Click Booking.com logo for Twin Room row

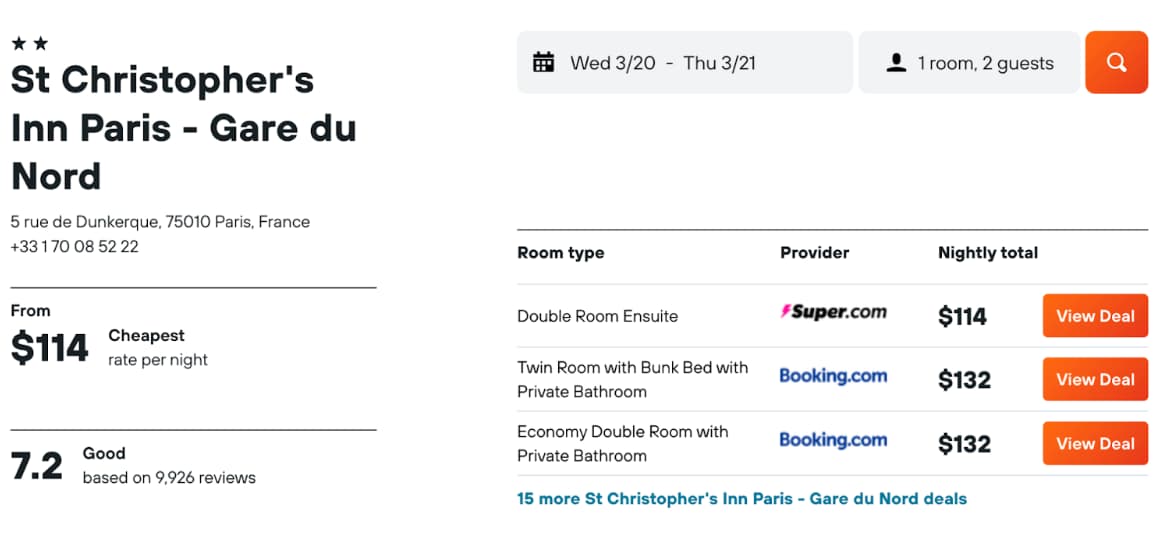click(x=834, y=376)
